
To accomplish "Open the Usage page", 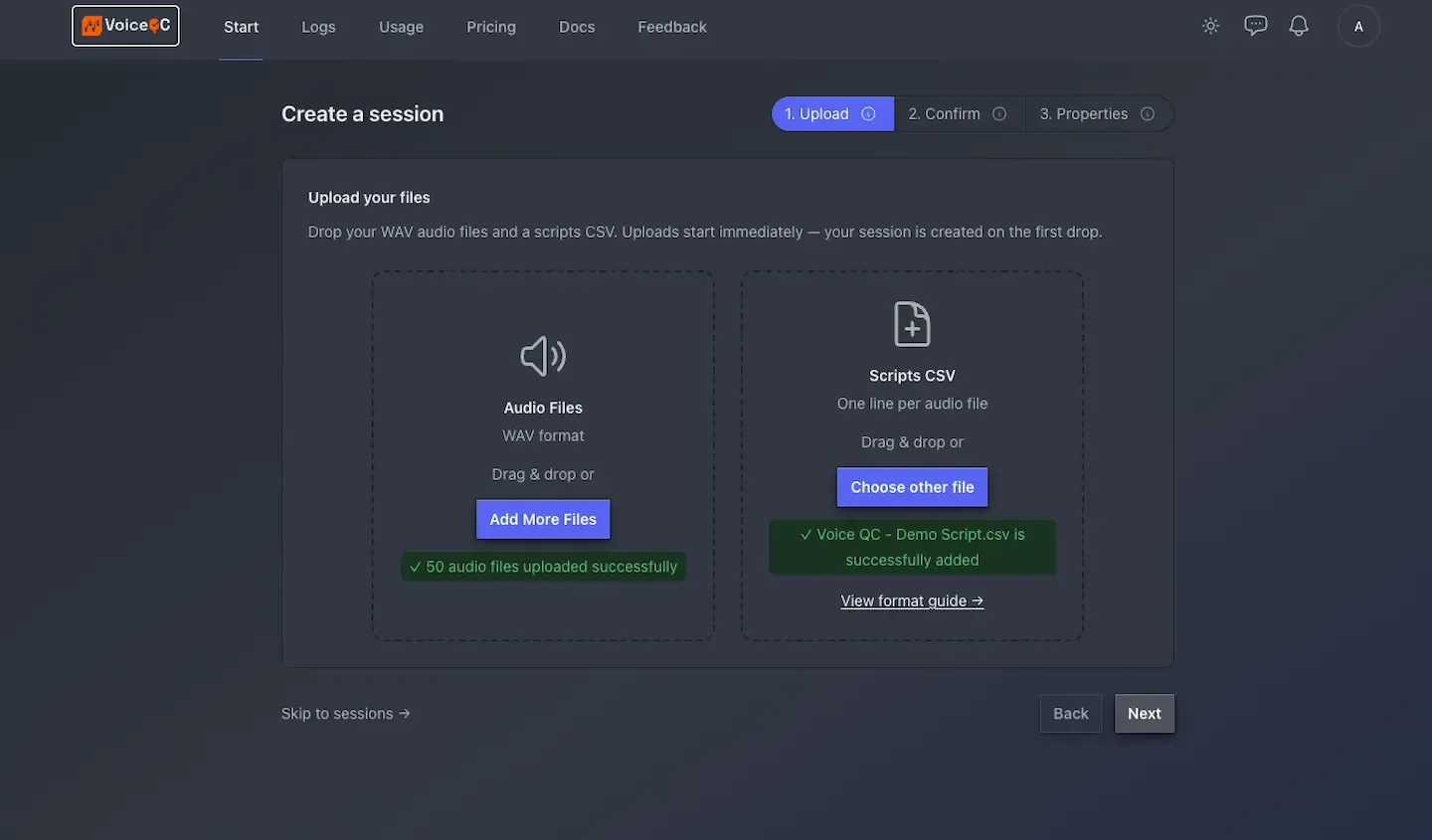I will tap(401, 27).
